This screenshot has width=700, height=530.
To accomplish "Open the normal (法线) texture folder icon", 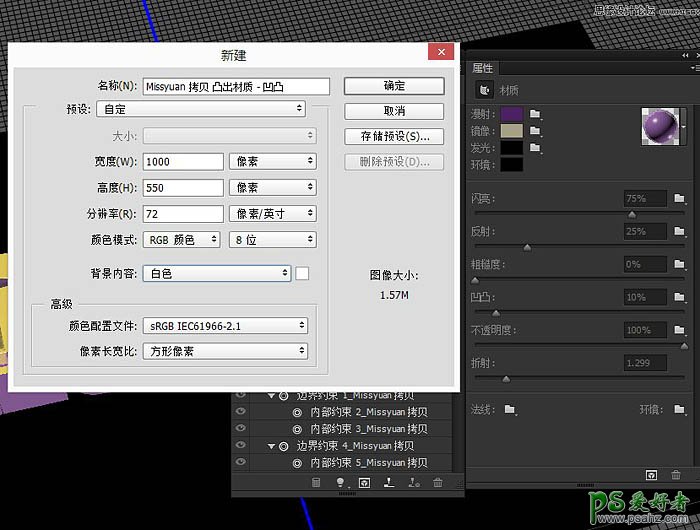I will [510, 409].
